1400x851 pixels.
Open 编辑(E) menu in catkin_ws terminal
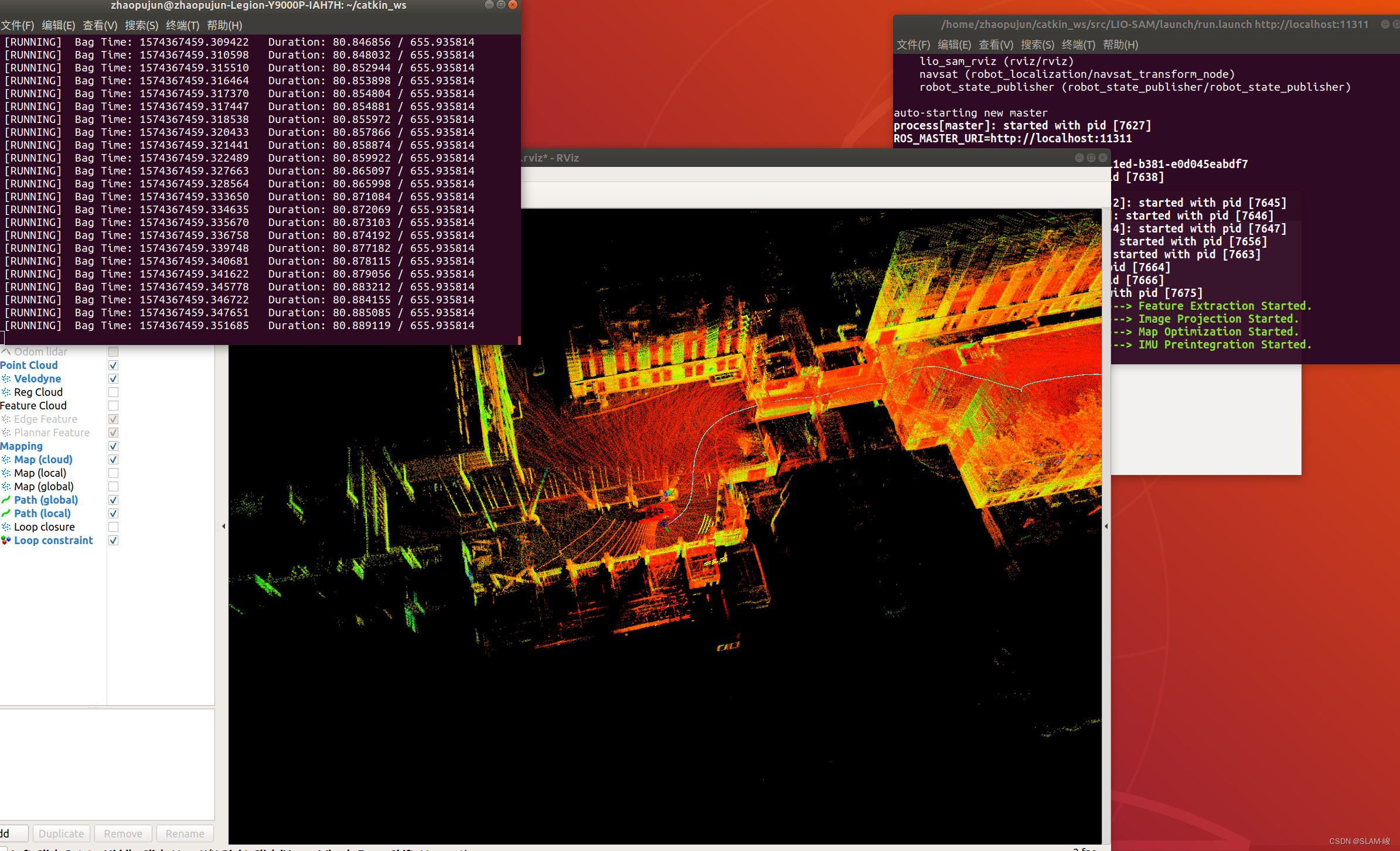pyautogui.click(x=59, y=25)
